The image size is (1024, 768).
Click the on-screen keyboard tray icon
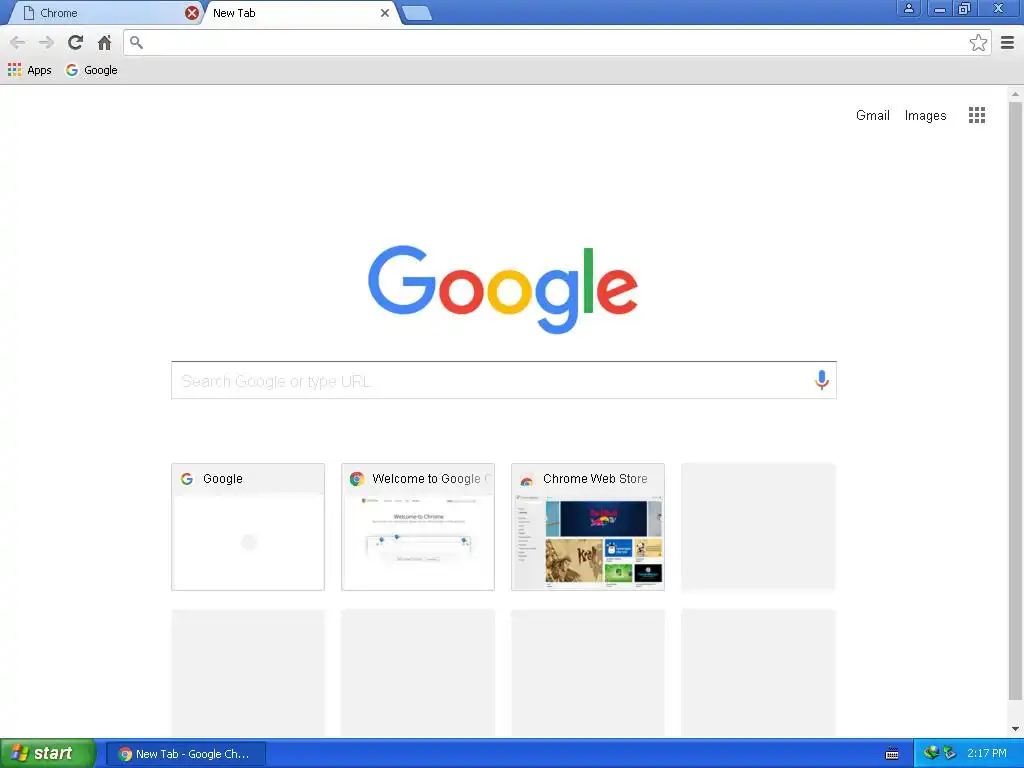pyautogui.click(x=891, y=754)
